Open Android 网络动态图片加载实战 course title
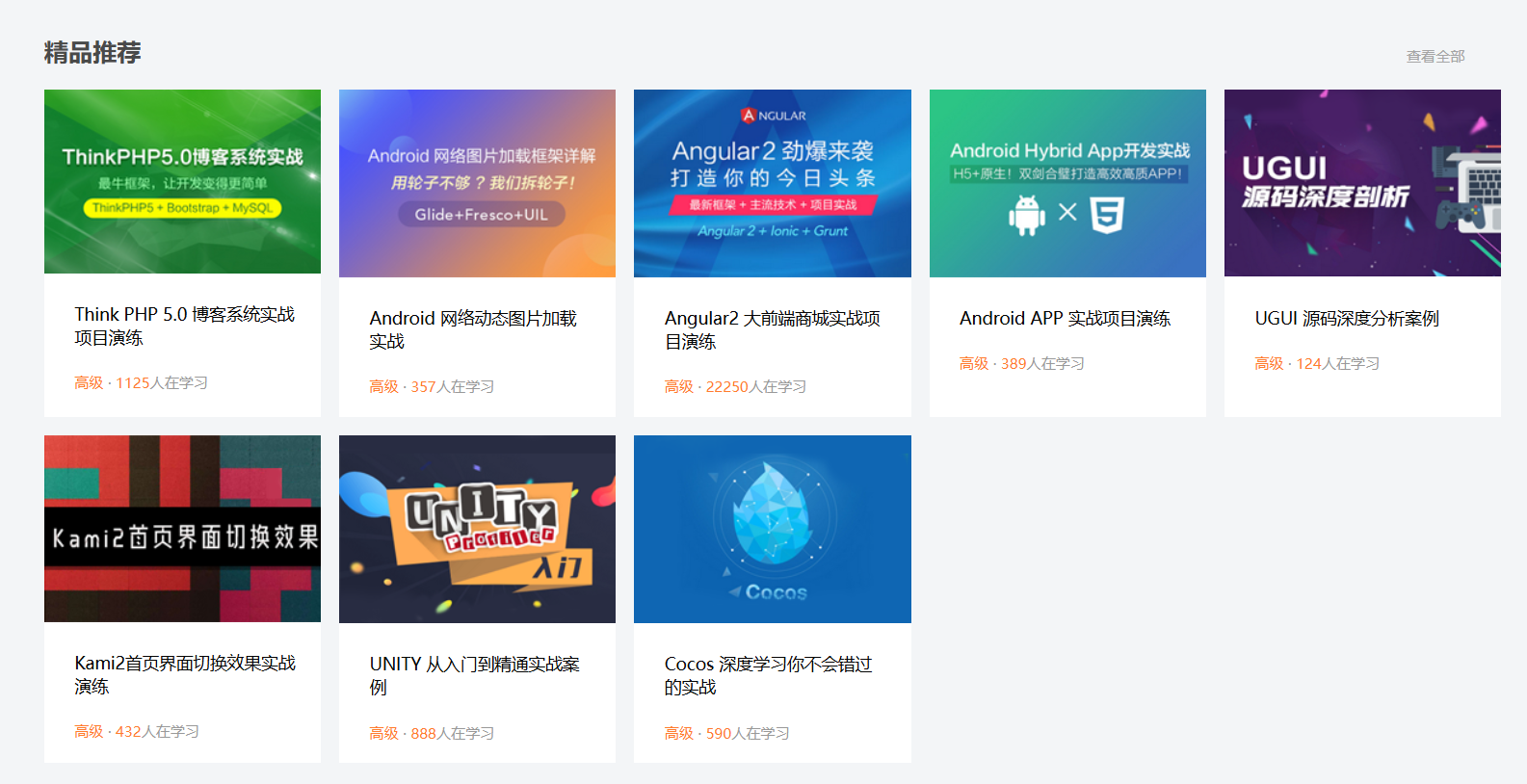This screenshot has width=1527, height=784. (x=472, y=329)
